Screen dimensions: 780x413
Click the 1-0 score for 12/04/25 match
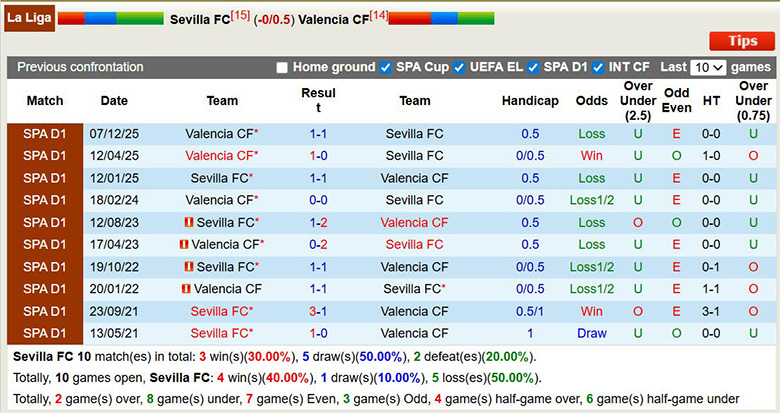pos(318,156)
